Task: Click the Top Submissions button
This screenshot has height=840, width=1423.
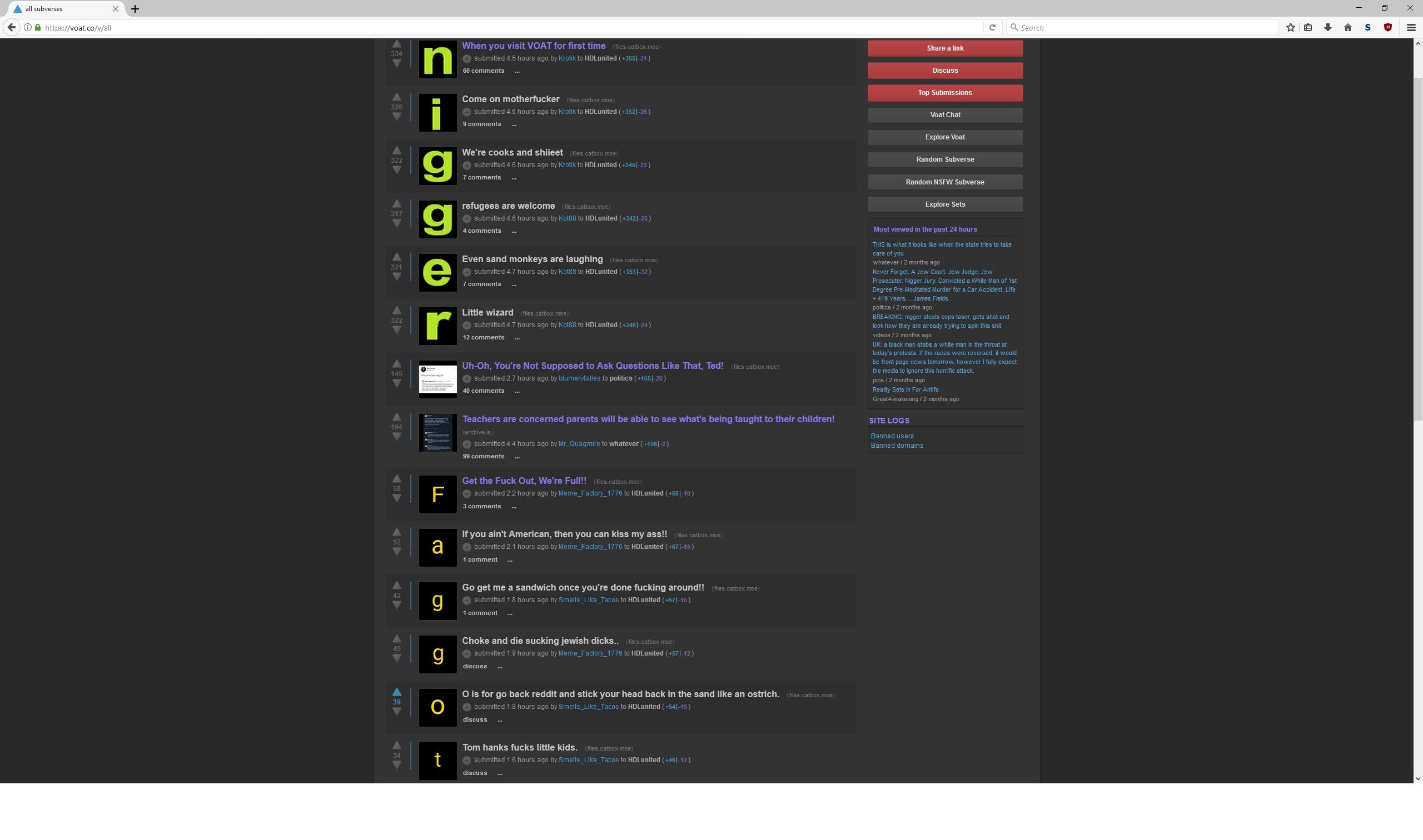Action: pyautogui.click(x=944, y=92)
